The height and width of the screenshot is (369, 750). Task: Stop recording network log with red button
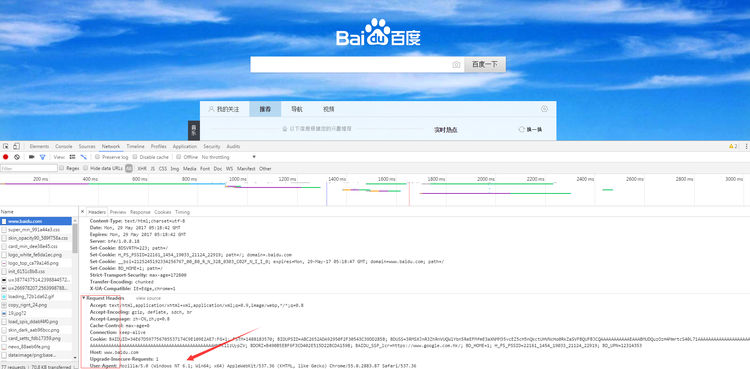coord(6,157)
